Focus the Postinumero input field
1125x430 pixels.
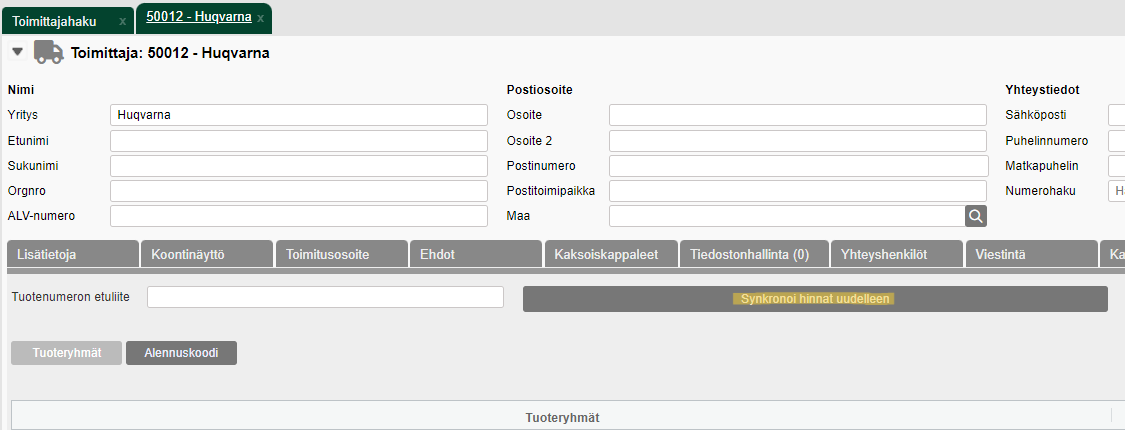[x=798, y=166]
